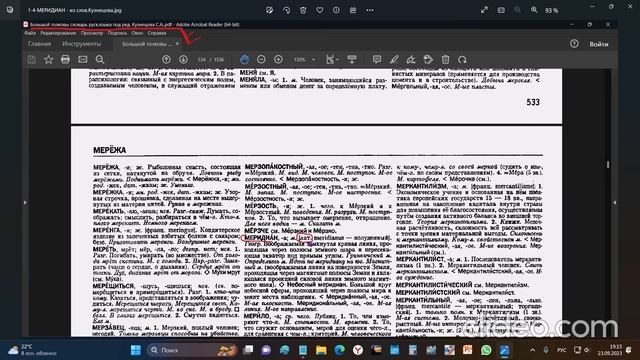
Task: Click the Photos edit image icon
Action: (x=269, y=10)
